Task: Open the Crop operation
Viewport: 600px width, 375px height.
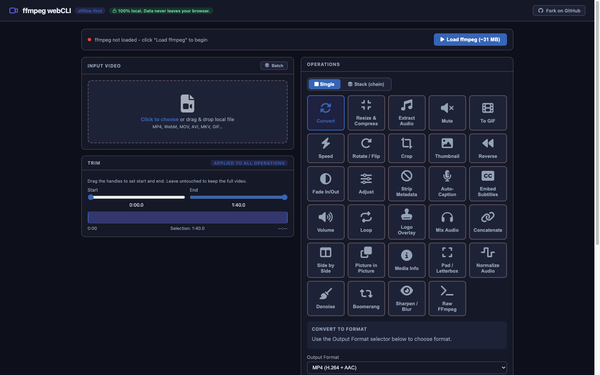Action: [407, 148]
